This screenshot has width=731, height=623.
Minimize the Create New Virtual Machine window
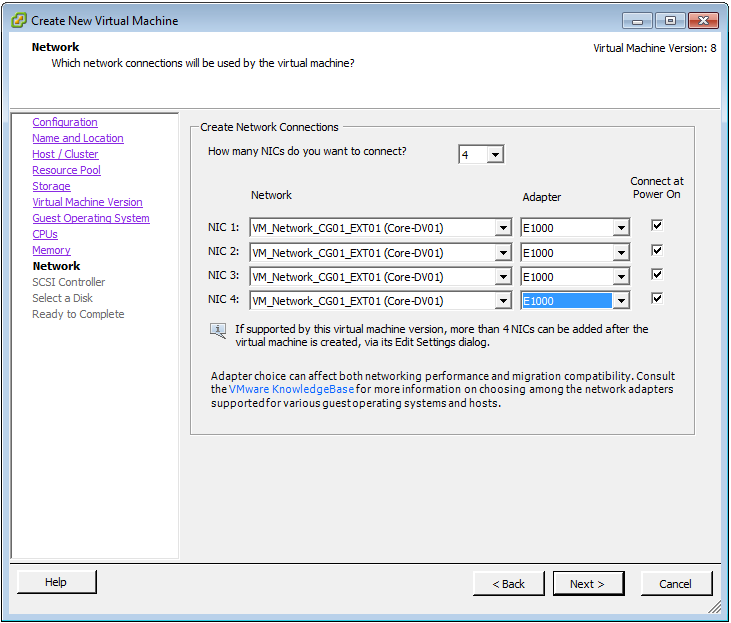[637, 21]
